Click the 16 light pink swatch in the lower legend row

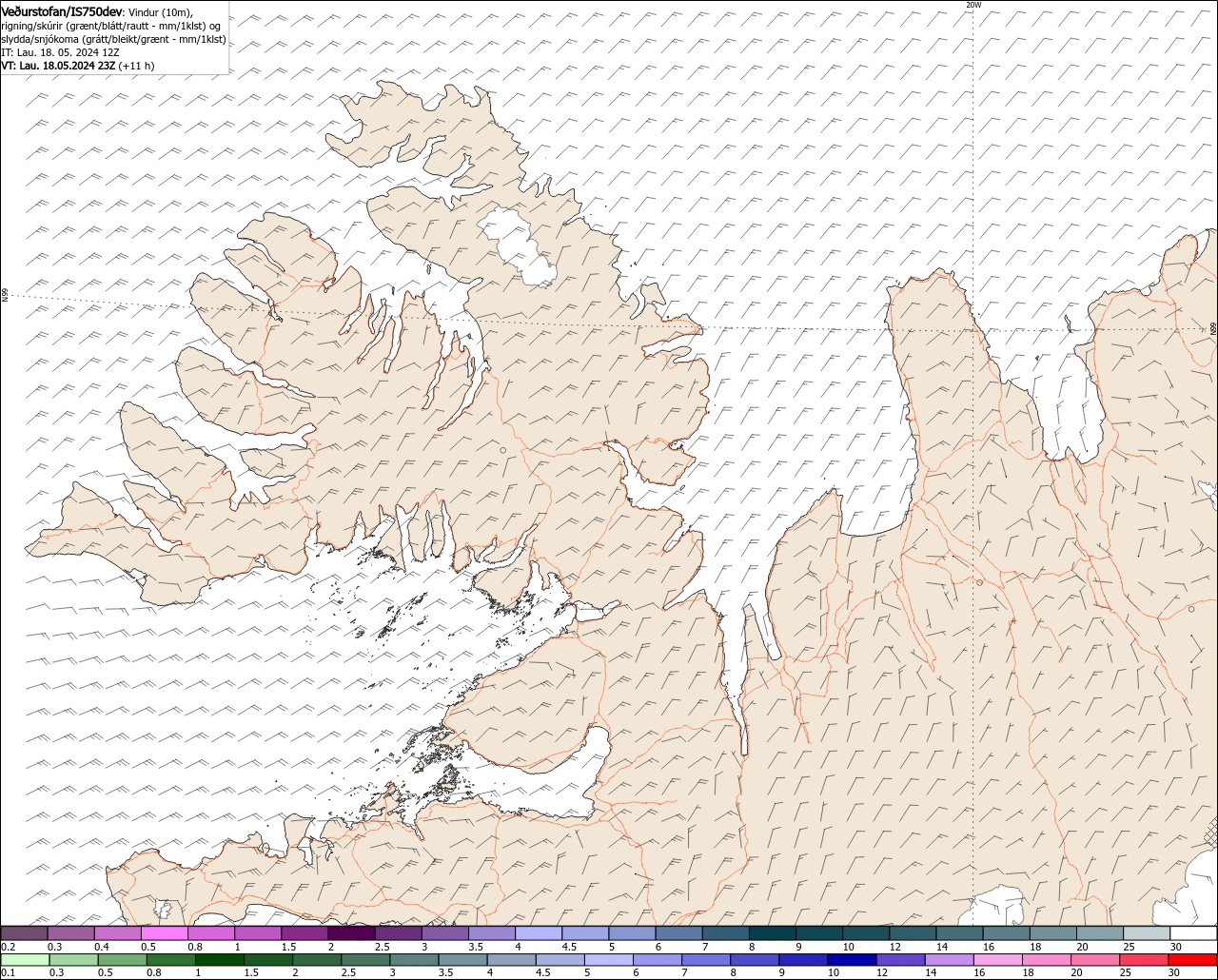click(x=998, y=960)
